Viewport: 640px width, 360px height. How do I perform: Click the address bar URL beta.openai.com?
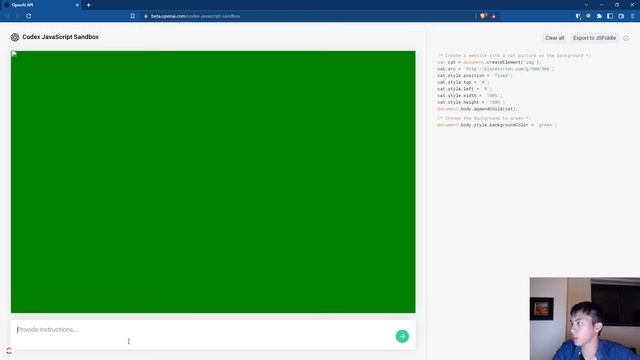(x=195, y=16)
